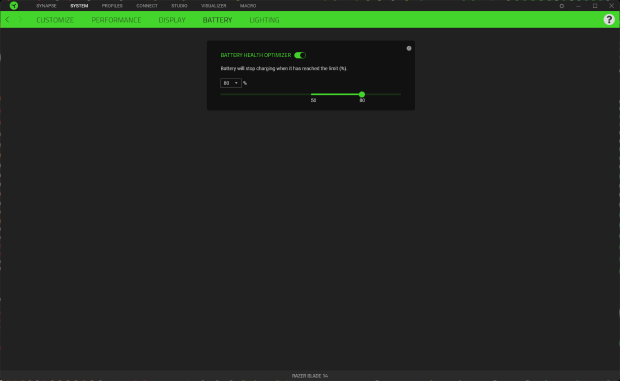This screenshot has width=620, height=381.
Task: Open the Connect menu item
Action: click(147, 6)
